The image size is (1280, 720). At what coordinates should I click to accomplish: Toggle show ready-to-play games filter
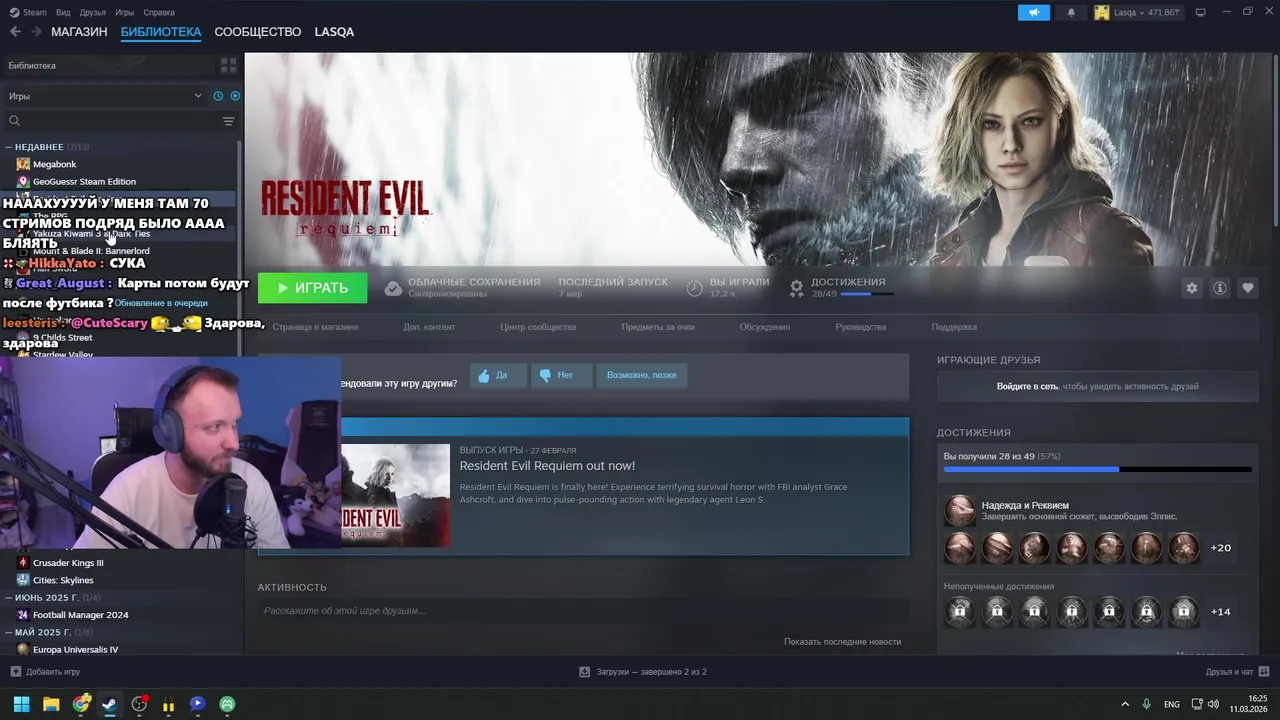tap(235, 96)
